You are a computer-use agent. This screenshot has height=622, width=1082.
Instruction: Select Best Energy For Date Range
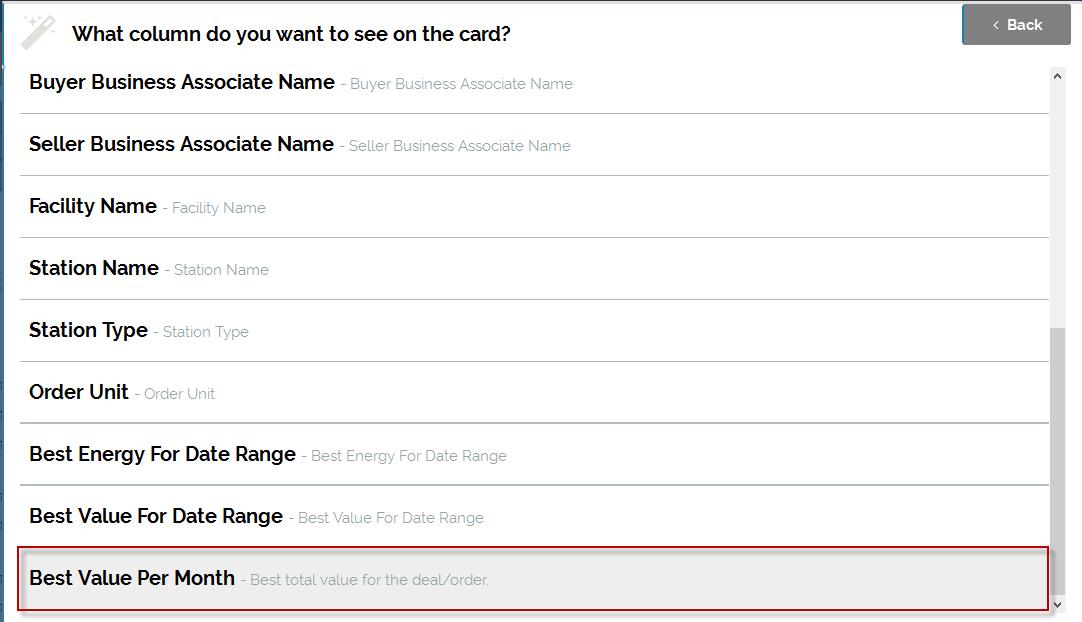162,455
